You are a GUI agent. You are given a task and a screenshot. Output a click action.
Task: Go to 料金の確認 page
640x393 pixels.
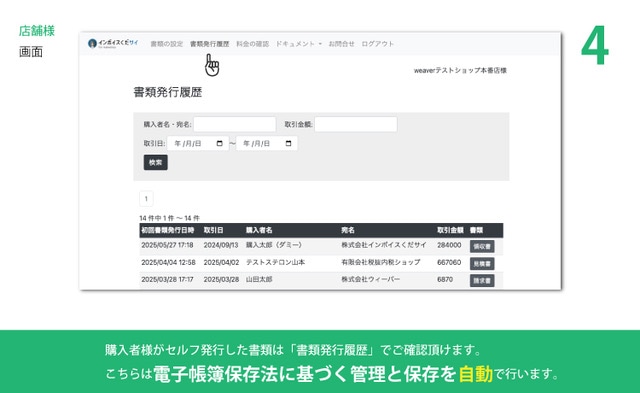tap(252, 44)
